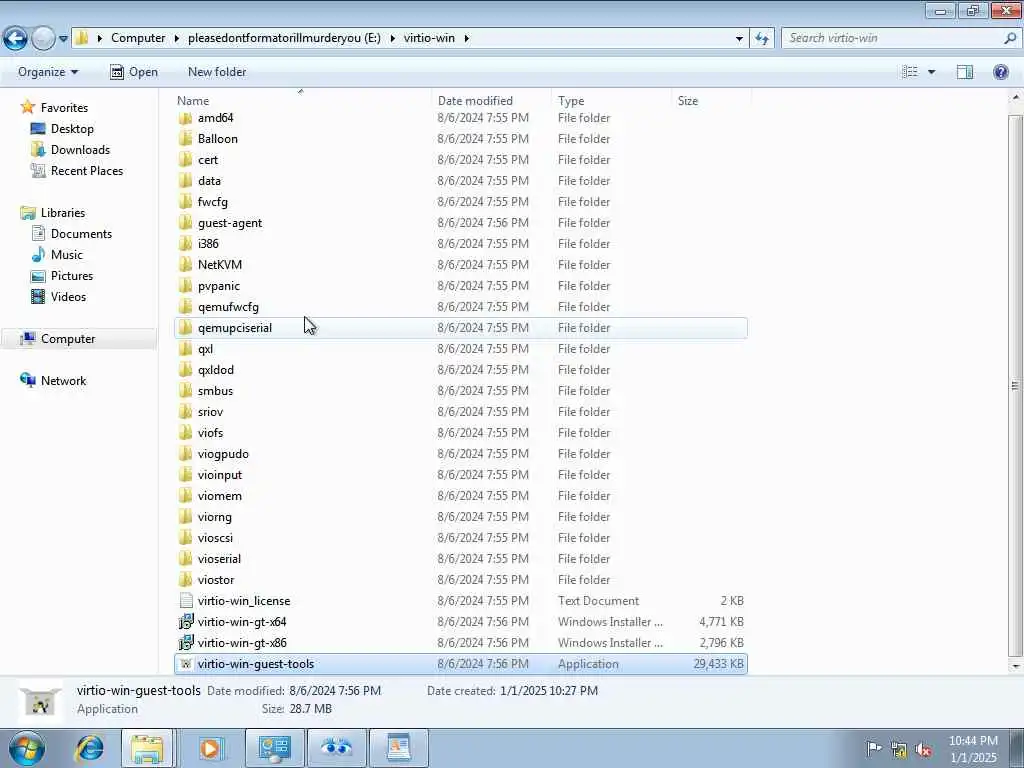This screenshot has width=1024, height=768.
Task: Click the scrollbar down arrow
Action: tap(1015, 666)
